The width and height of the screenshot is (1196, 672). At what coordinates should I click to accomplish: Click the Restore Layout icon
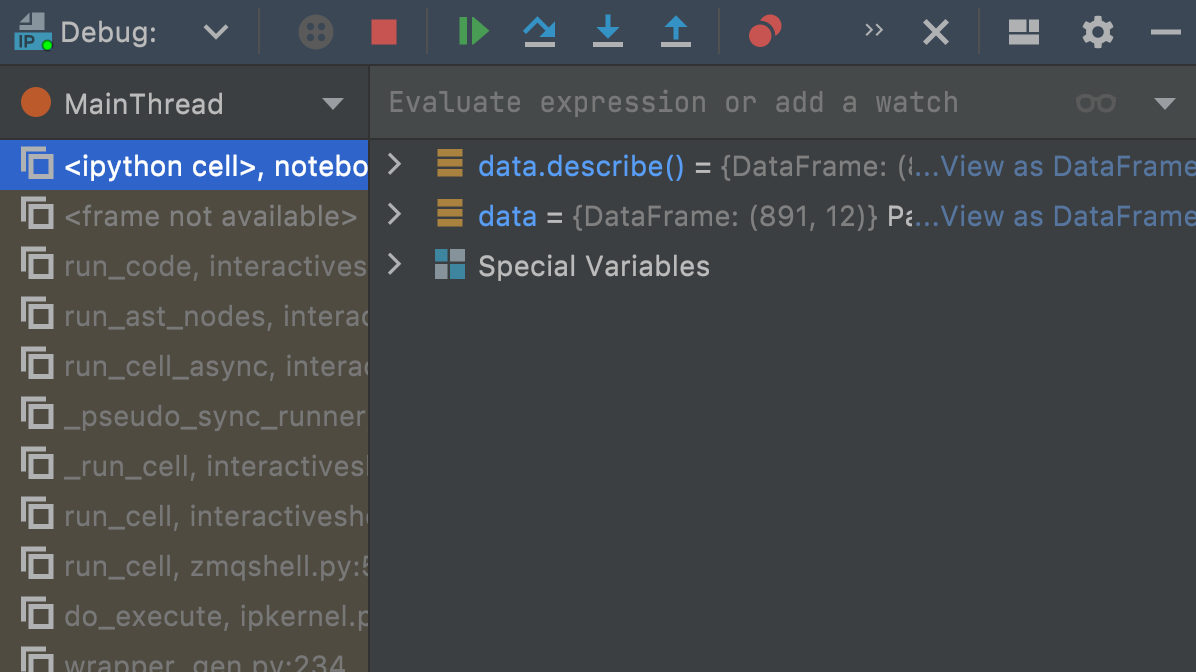tap(1024, 33)
